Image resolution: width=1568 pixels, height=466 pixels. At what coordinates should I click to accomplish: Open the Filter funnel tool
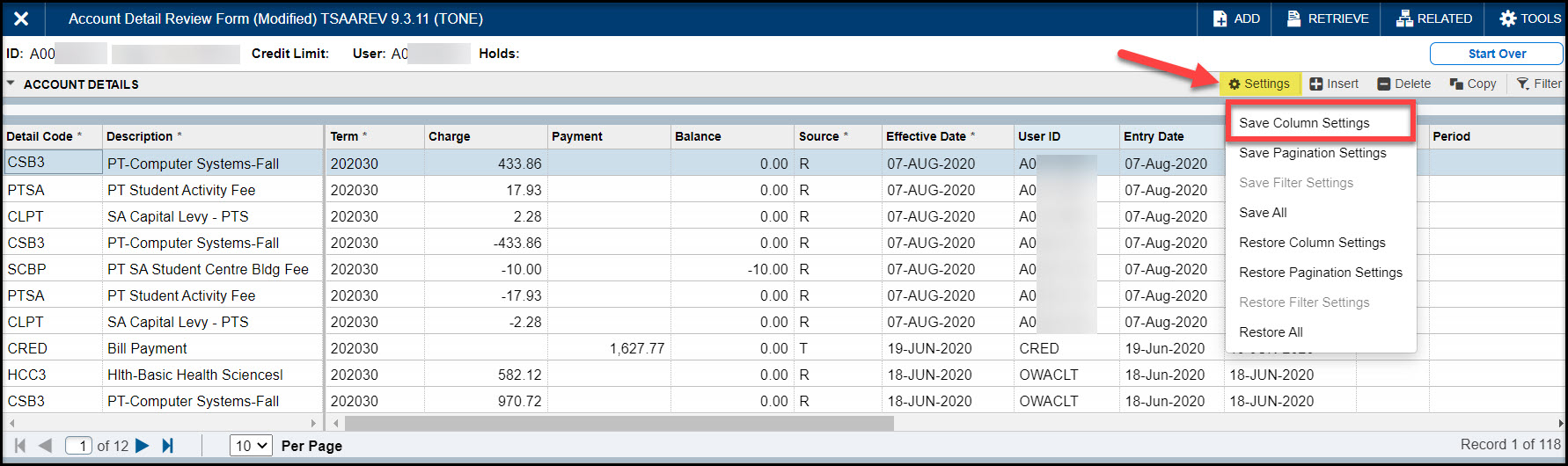pos(1522,84)
